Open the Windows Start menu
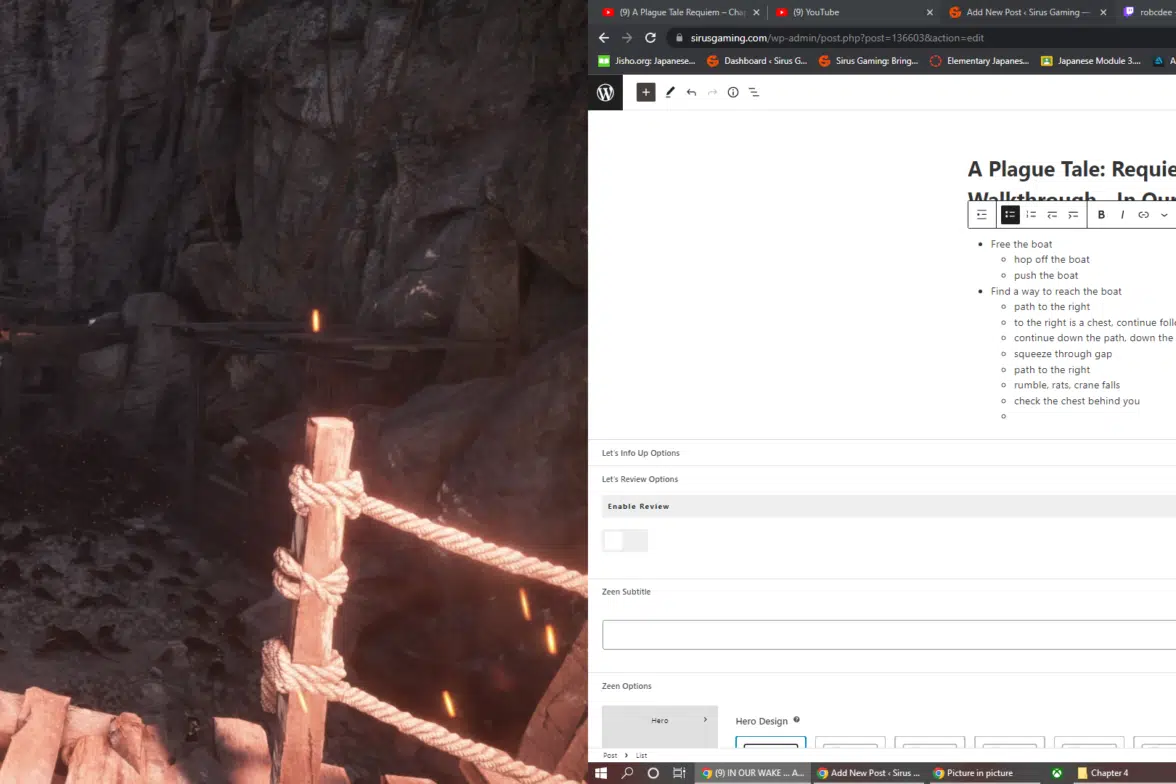Screen dimensions: 1176x784 click(601, 773)
